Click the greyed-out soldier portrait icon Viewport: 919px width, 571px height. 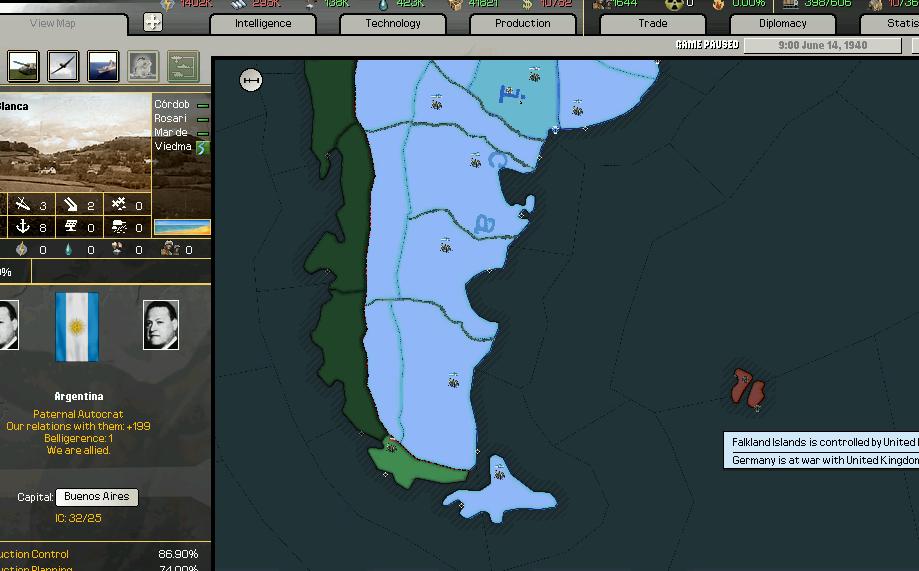pos(143,67)
